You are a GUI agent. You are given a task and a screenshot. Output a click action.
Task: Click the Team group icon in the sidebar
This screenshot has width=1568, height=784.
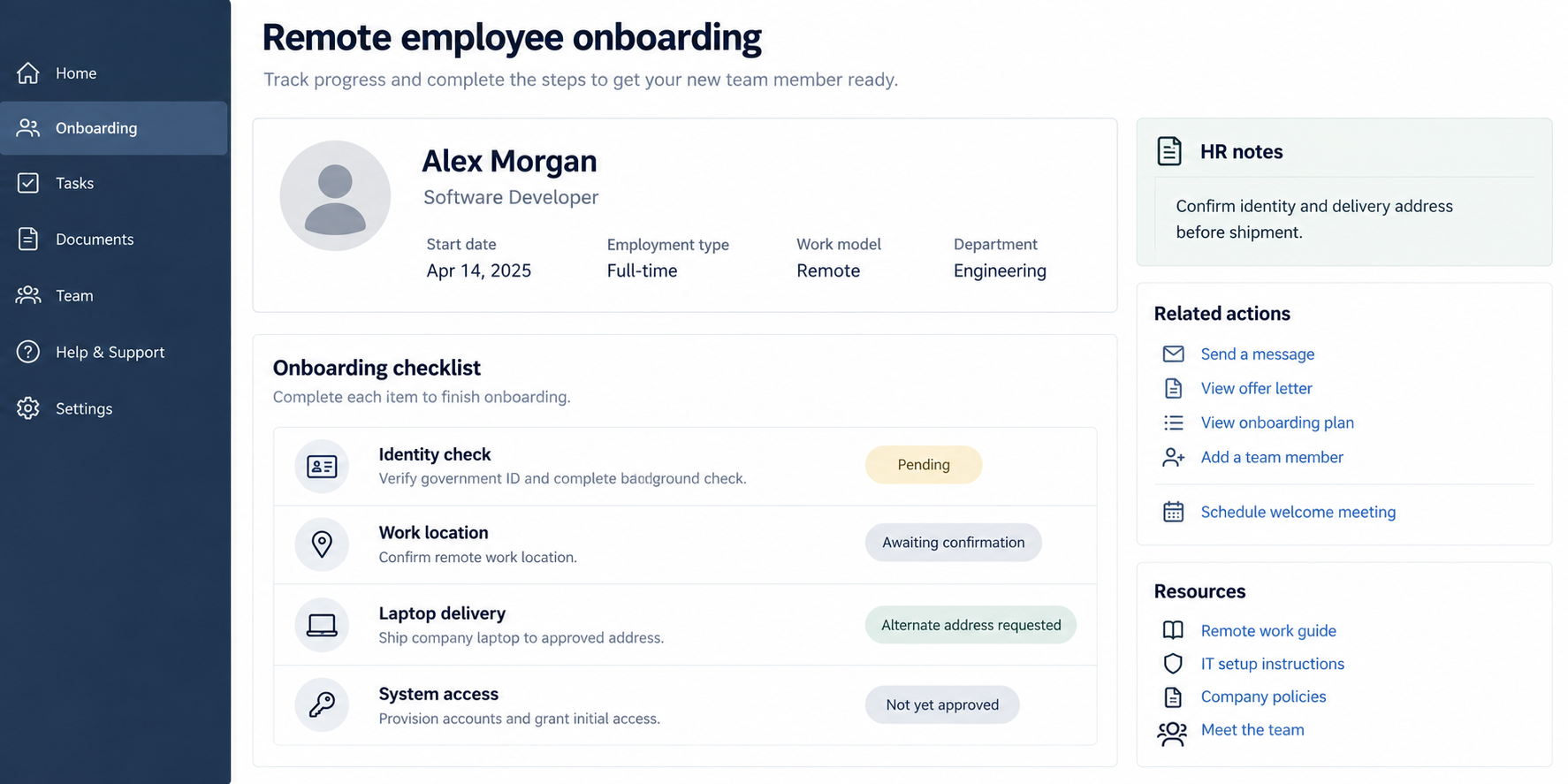28,295
